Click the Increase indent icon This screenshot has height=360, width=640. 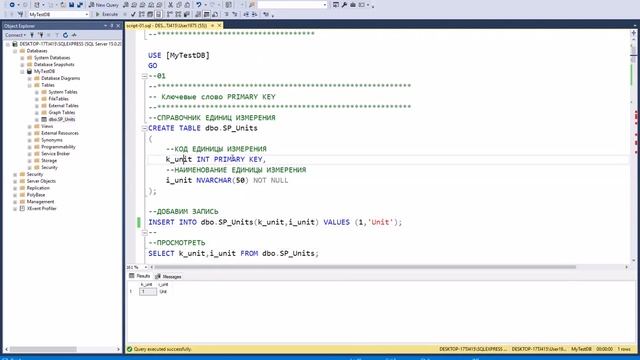tap(254, 14)
